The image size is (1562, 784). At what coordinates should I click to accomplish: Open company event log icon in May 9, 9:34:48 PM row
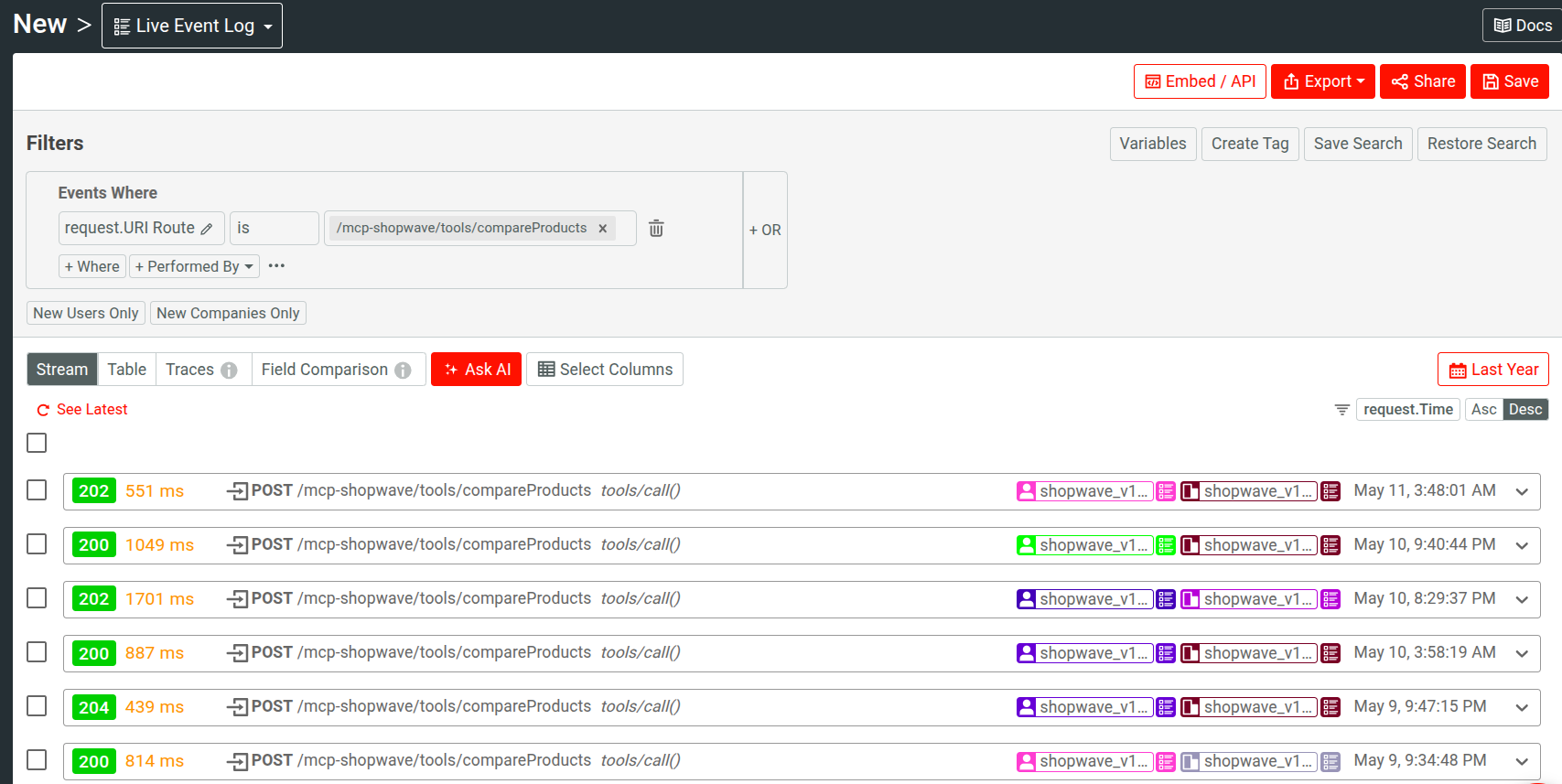1330,761
